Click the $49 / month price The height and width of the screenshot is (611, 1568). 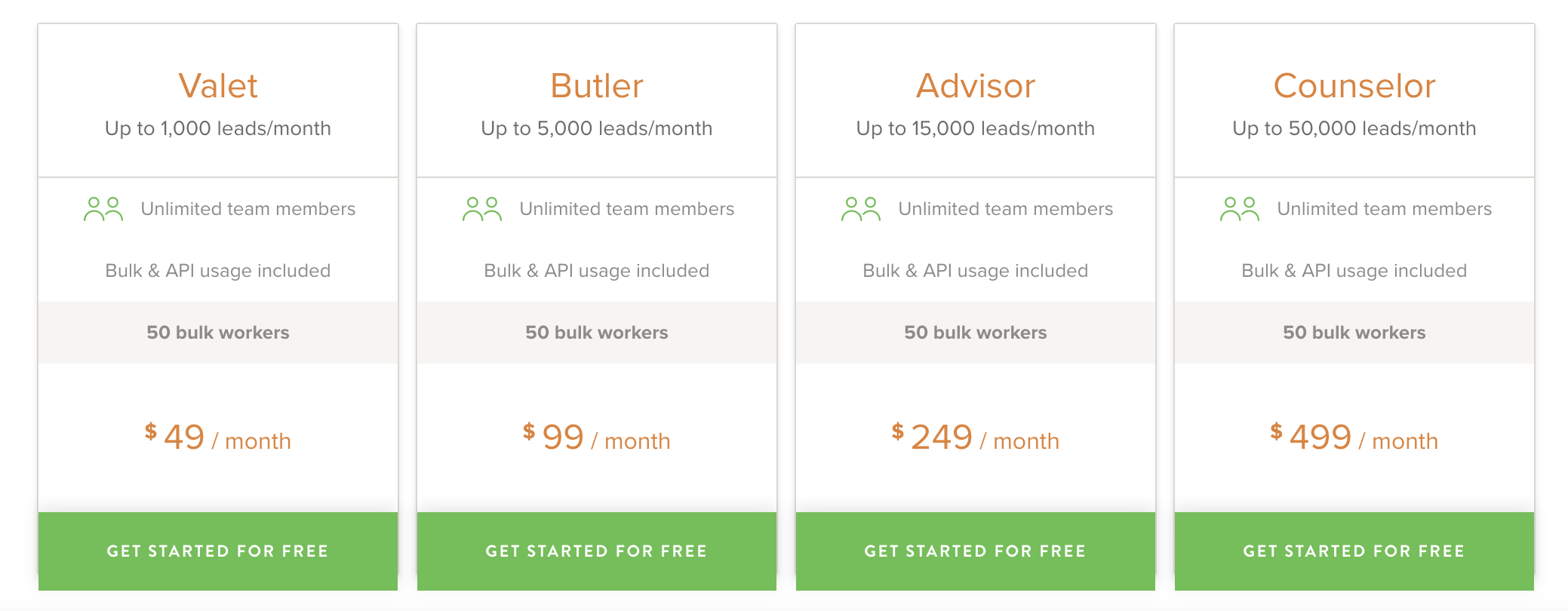click(218, 438)
